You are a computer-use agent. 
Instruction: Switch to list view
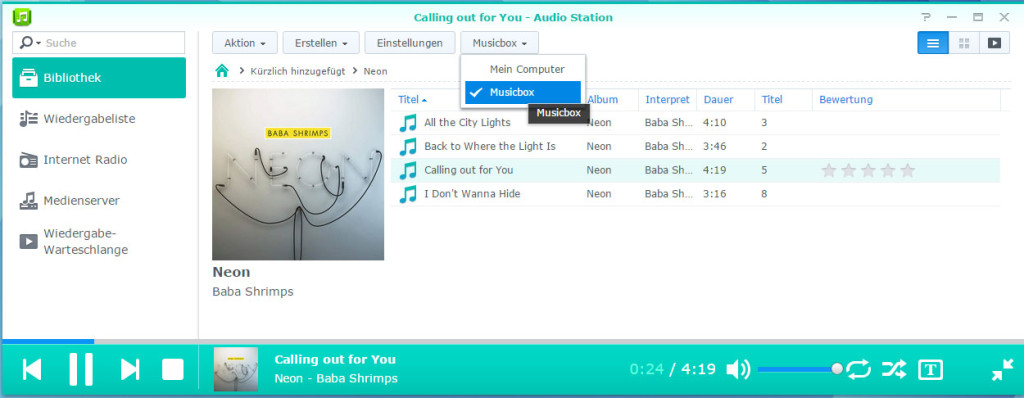[933, 43]
